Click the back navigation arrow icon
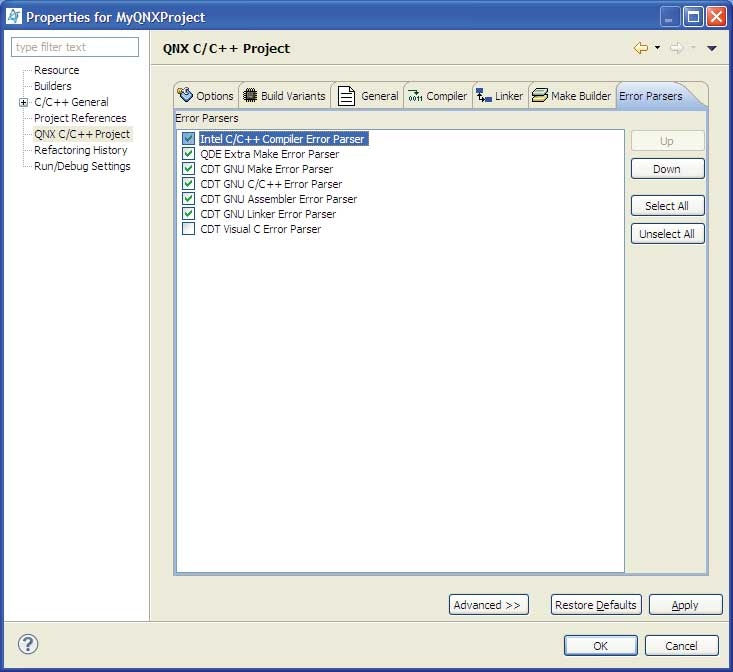Viewport: 733px width, 672px height. (x=641, y=48)
